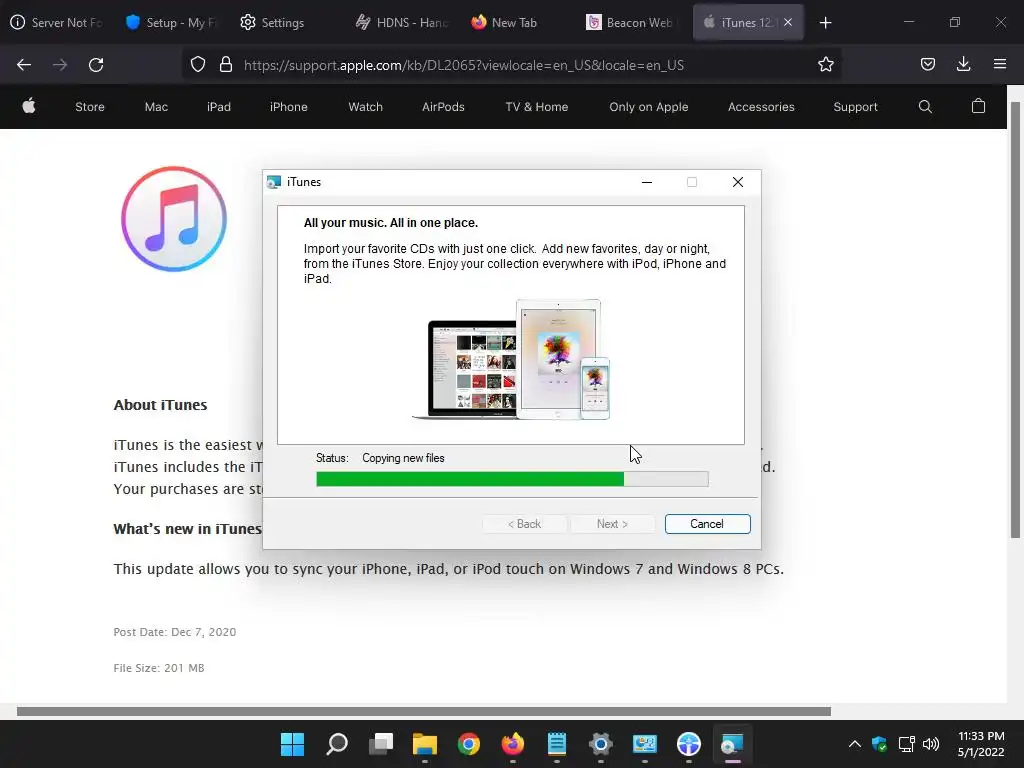Click the installer green progress bar

pyautogui.click(x=512, y=479)
